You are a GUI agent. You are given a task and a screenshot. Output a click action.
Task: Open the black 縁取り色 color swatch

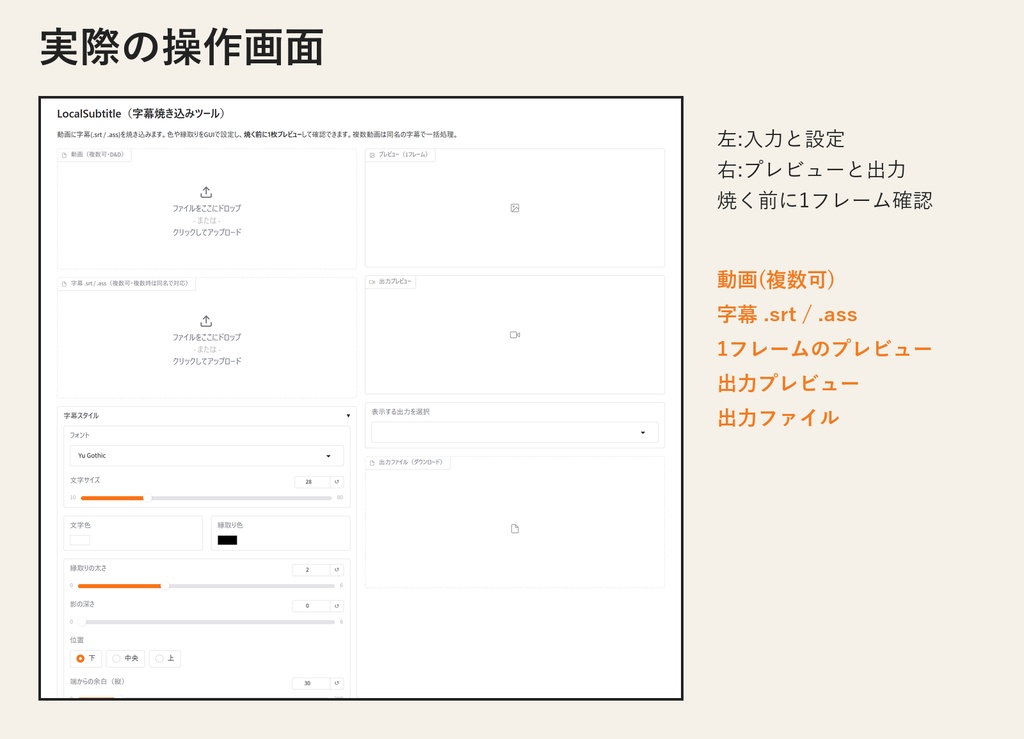coord(227,540)
